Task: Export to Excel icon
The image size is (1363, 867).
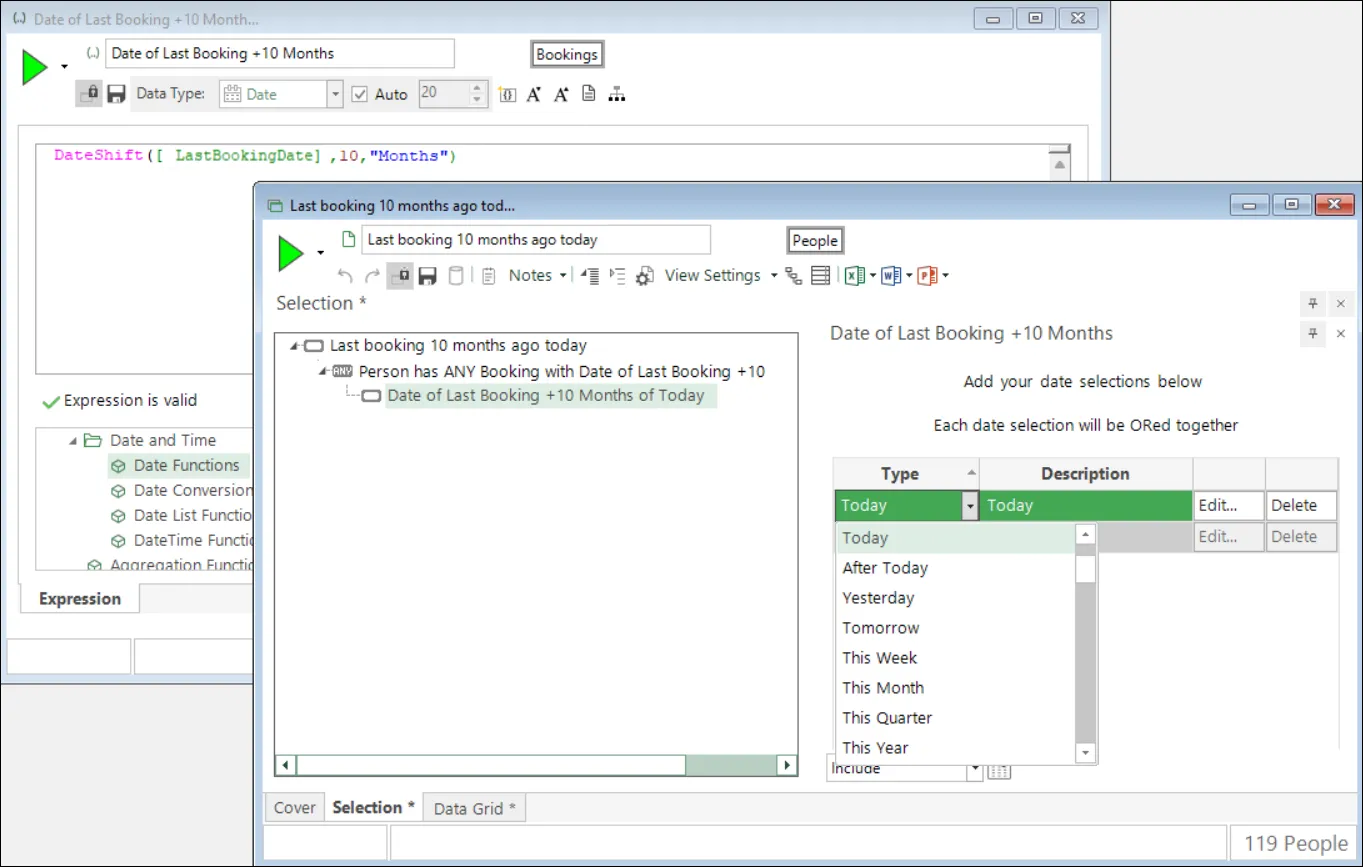Action: tap(854, 276)
